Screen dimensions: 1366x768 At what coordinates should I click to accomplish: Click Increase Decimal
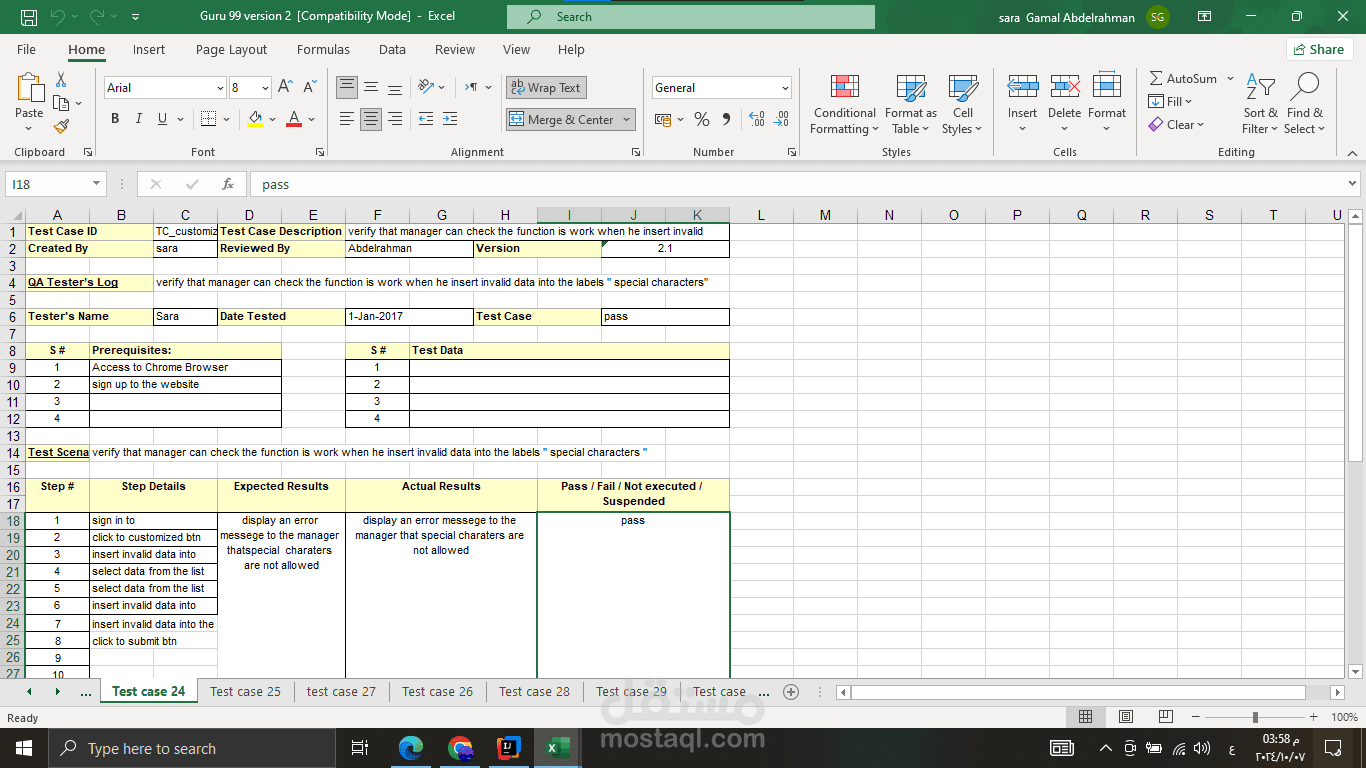(757, 119)
